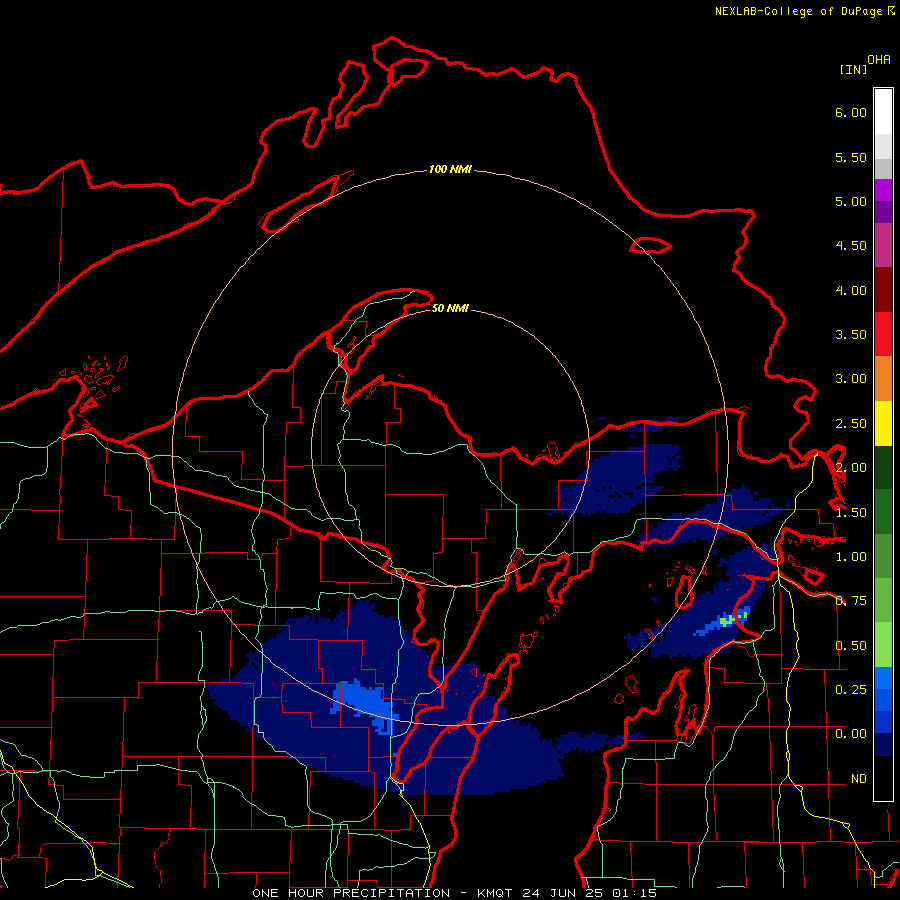The height and width of the screenshot is (900, 900).
Task: Click the 100 NMI range ring label
Action: (450, 169)
